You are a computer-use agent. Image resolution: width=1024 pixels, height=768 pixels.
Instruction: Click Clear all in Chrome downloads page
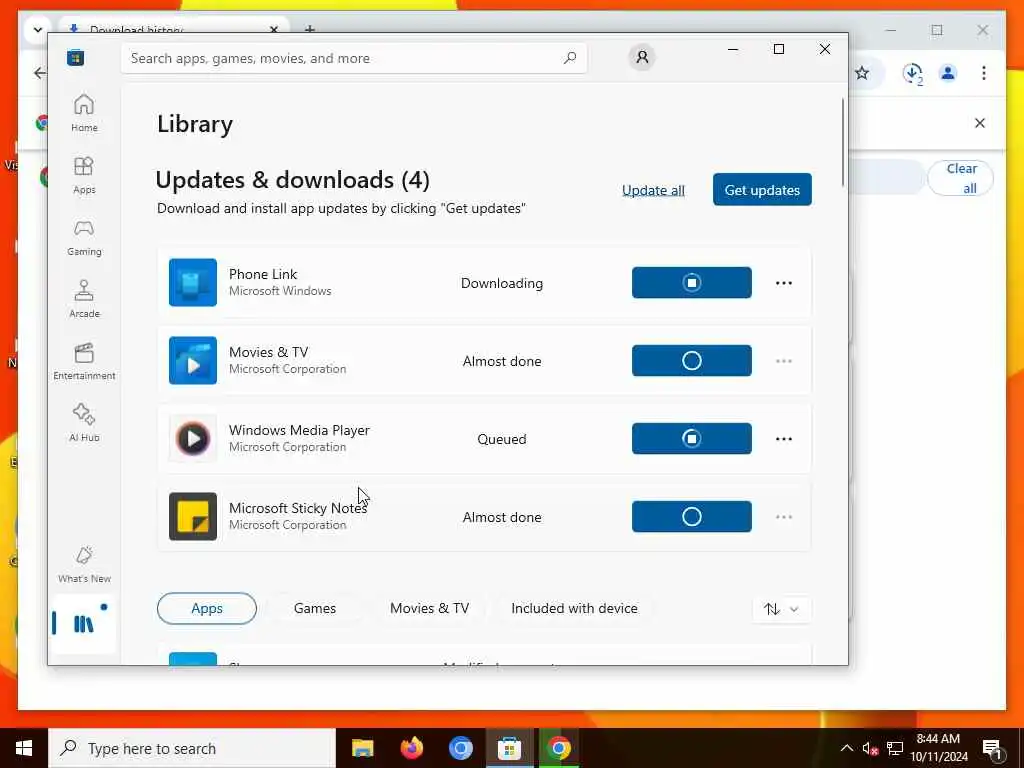[961, 178]
